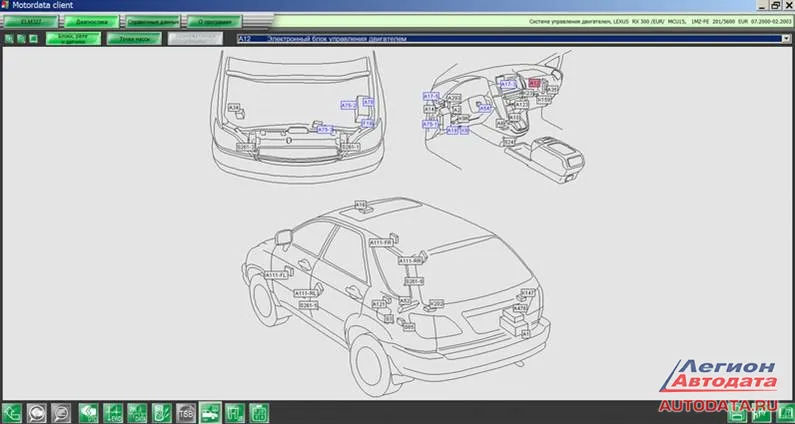Open the ELM327 tab

click(x=29, y=22)
